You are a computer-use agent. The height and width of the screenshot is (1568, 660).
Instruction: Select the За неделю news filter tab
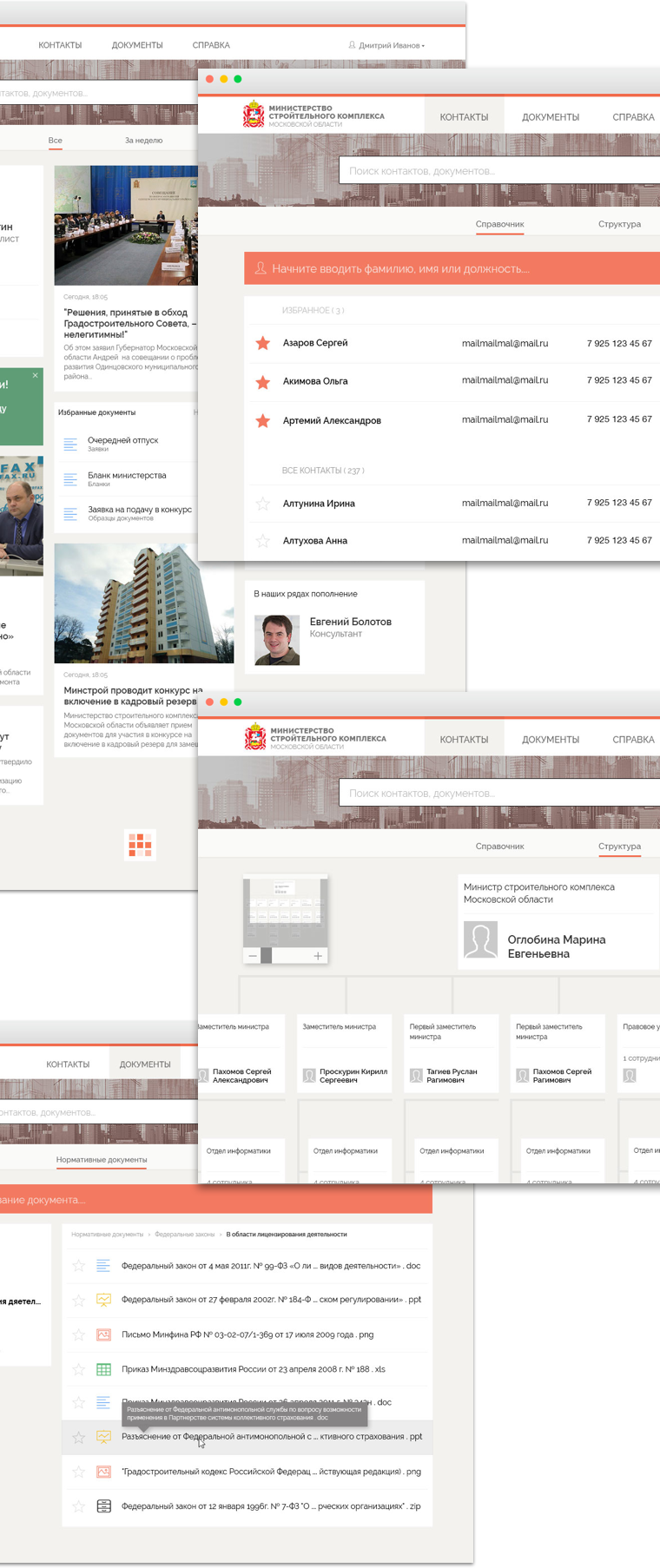(x=143, y=141)
